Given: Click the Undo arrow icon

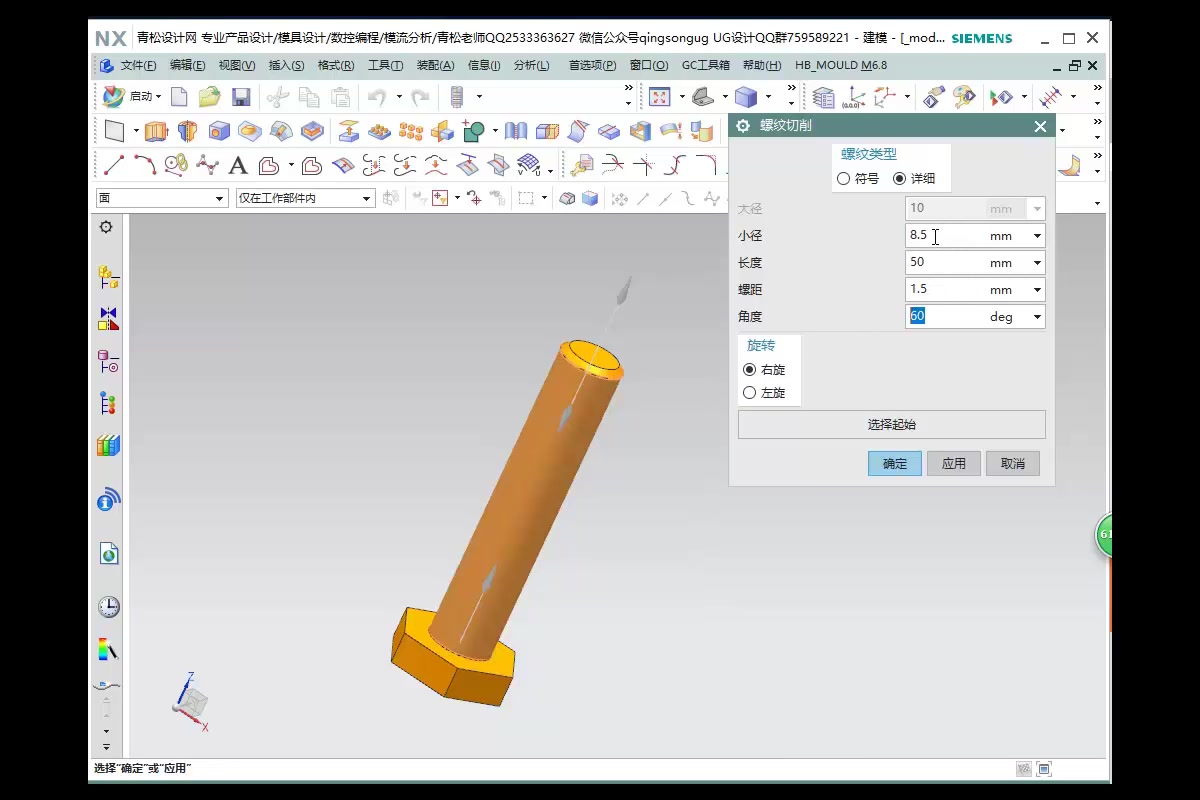Looking at the screenshot, I should tap(377, 97).
